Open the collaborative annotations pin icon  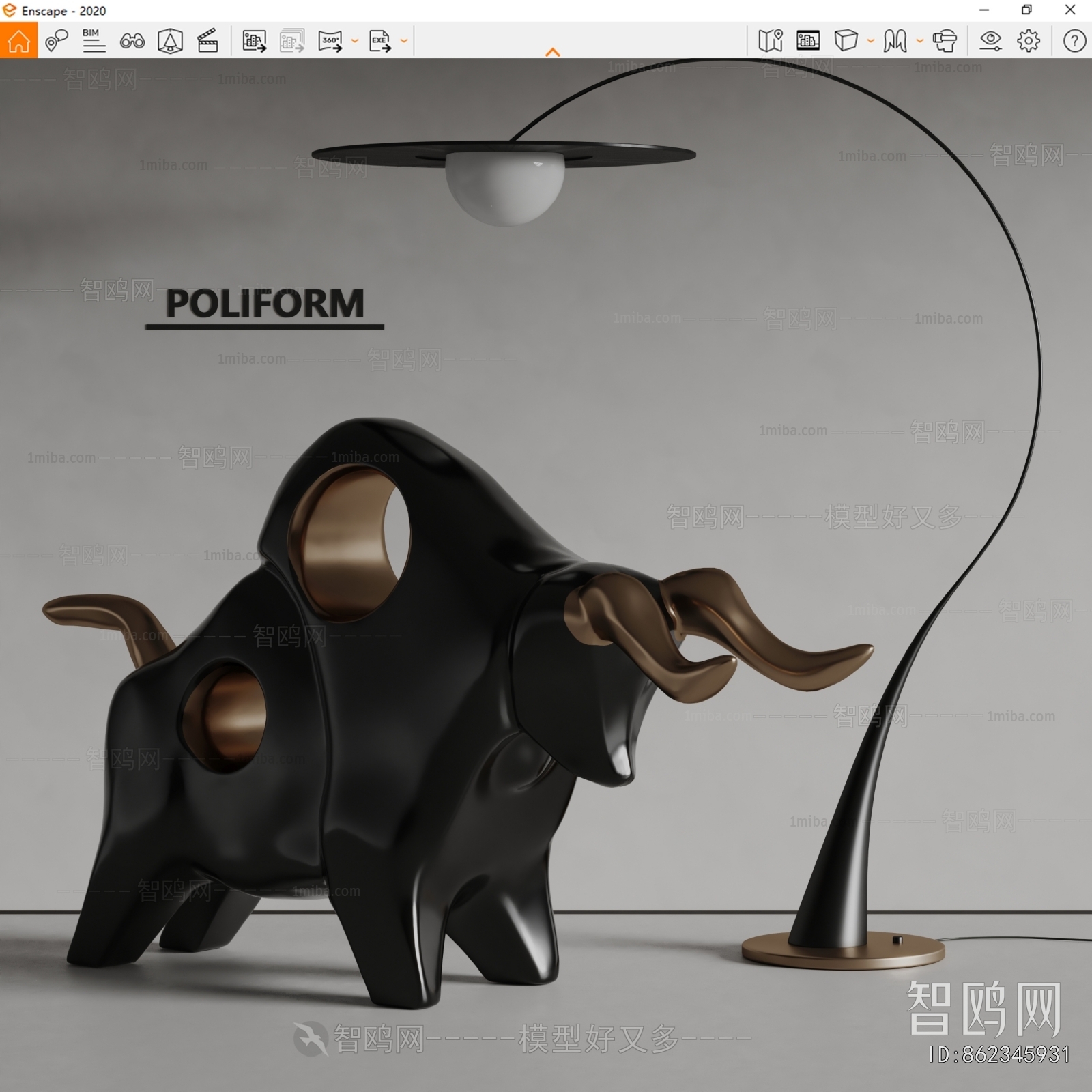(57, 41)
